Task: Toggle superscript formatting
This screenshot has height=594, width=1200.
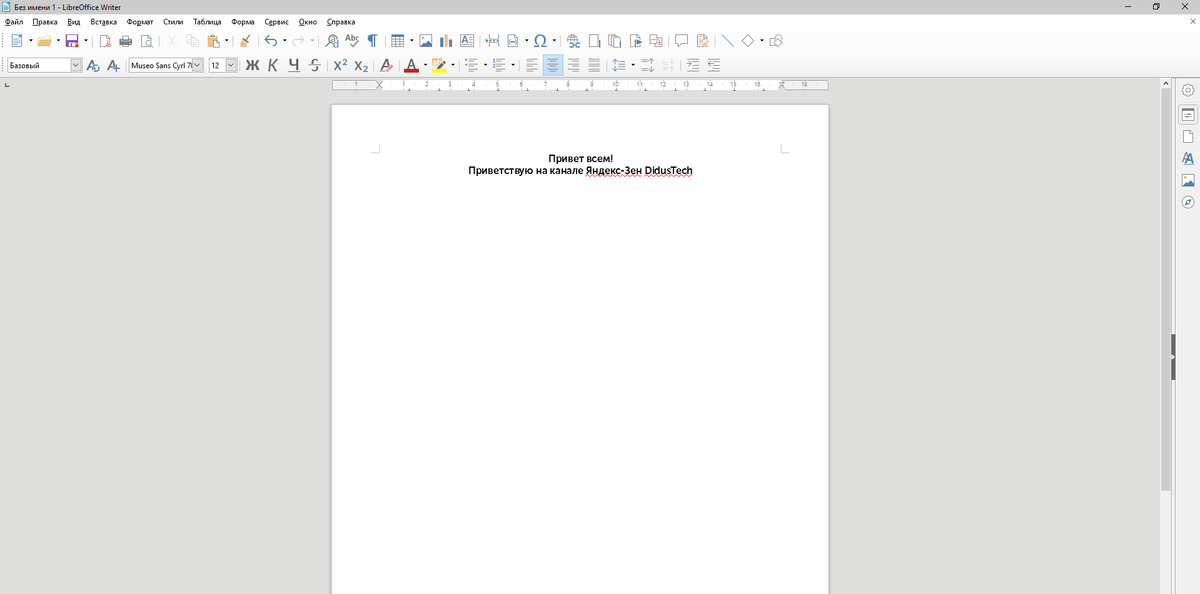Action: [340, 65]
